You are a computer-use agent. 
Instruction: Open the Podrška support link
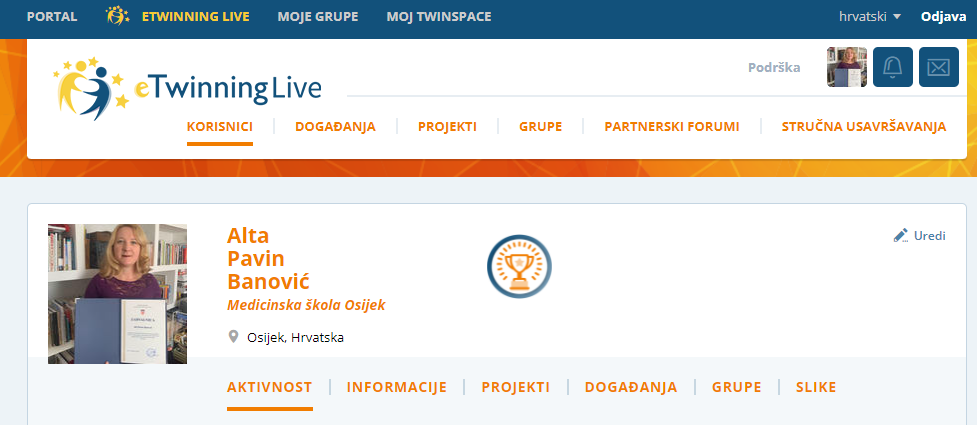(774, 67)
